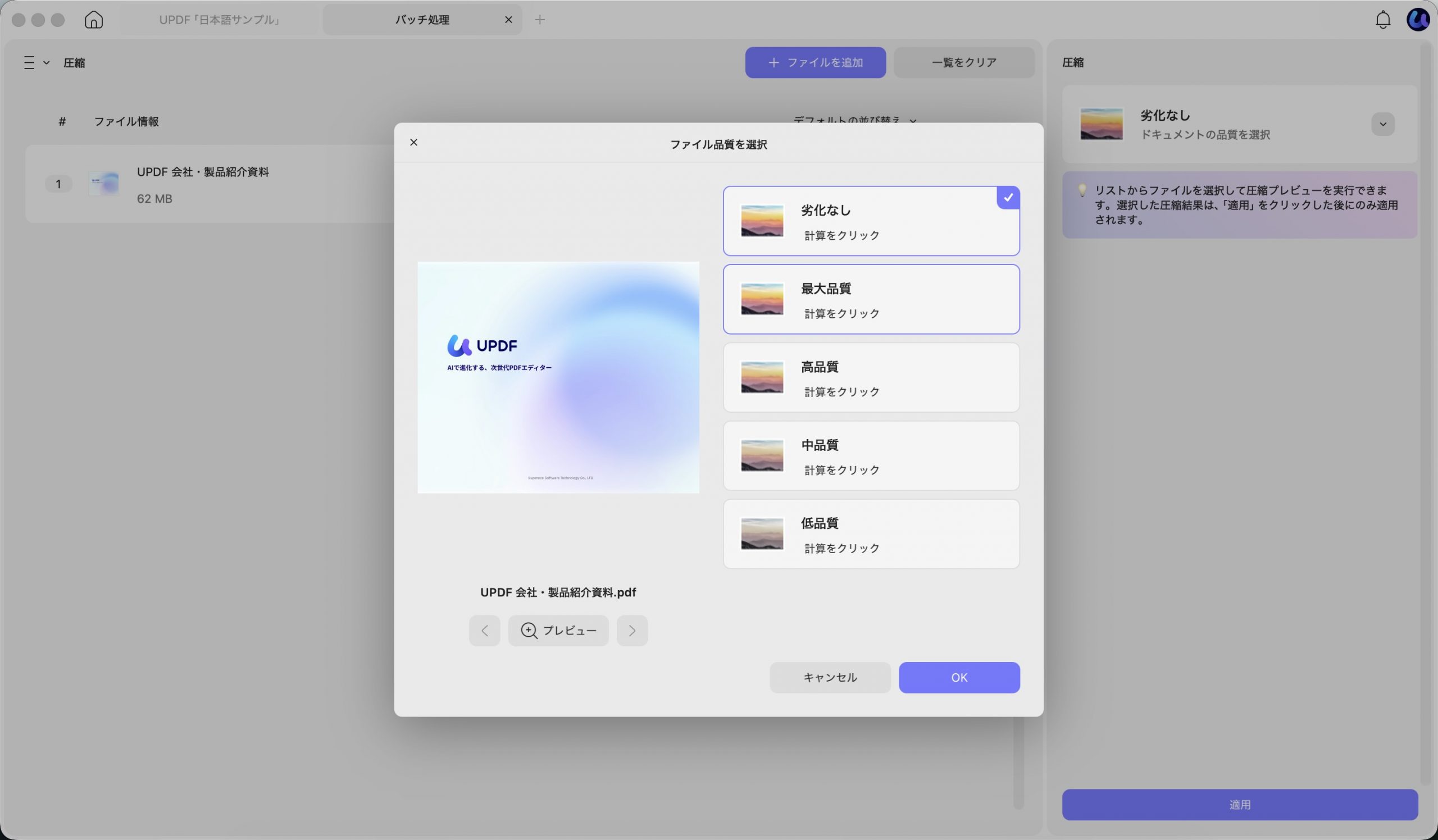
Task: Switch to UPDF「日本語サンプル」 tab
Action: coord(220,20)
